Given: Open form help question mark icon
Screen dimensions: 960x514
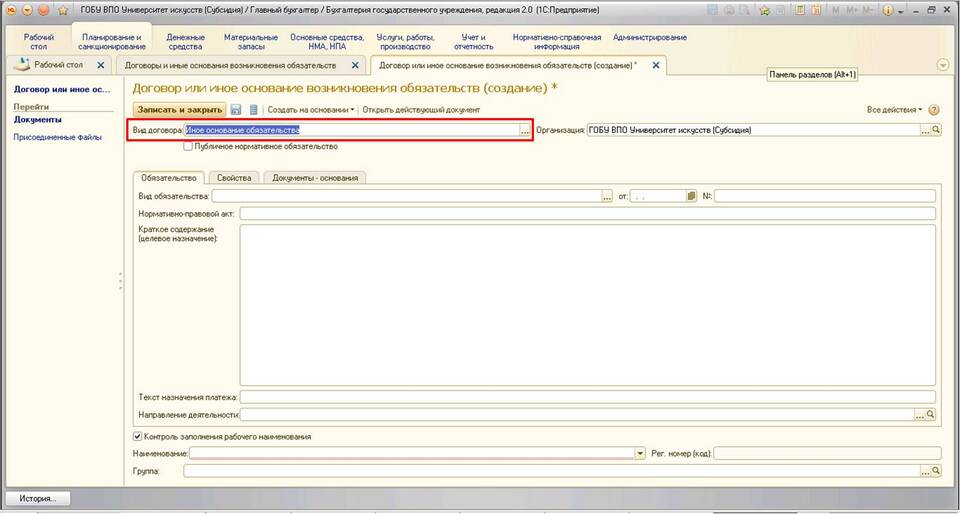Looking at the screenshot, I should 934,110.
